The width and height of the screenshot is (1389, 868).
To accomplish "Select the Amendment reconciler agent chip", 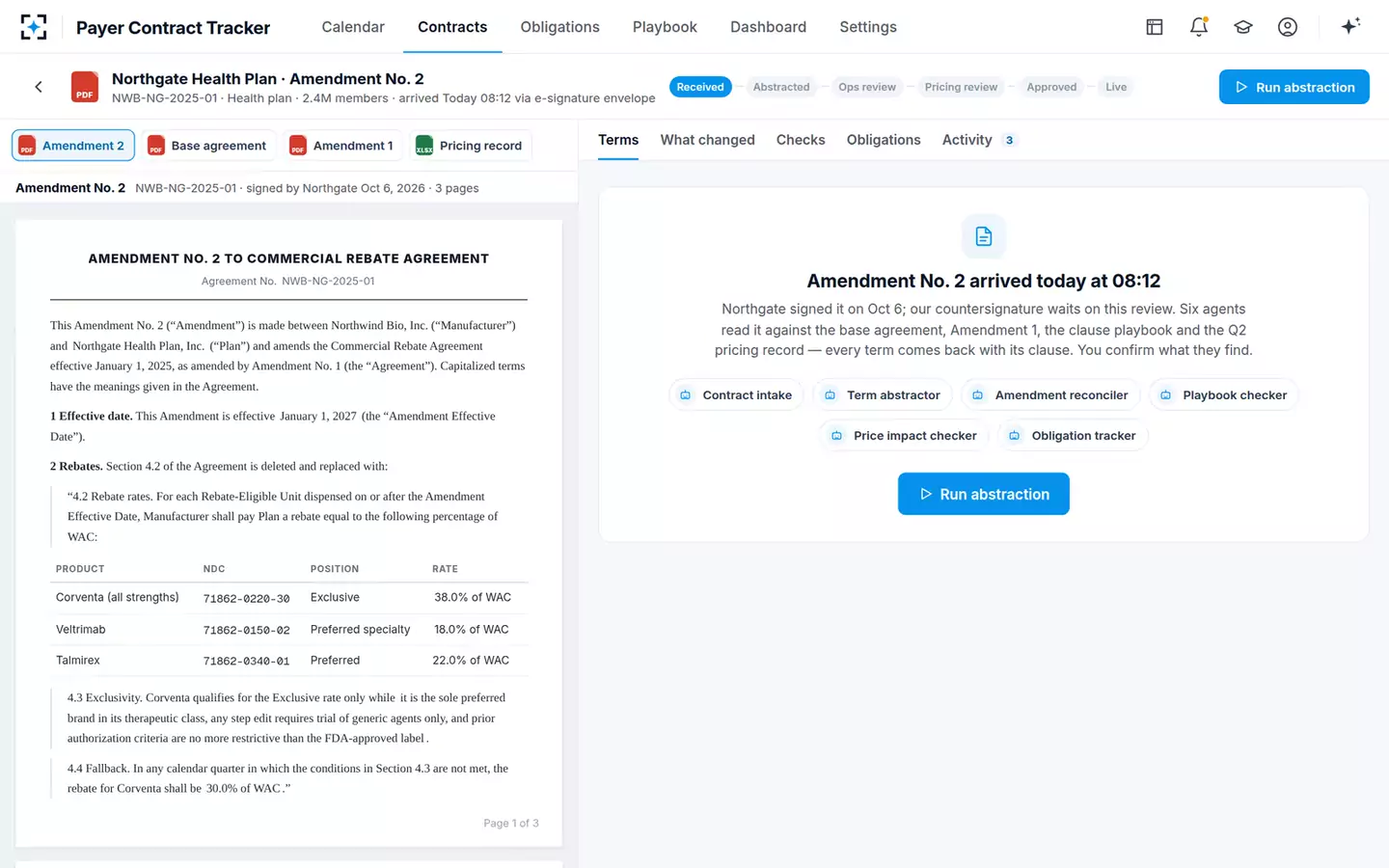I will click(1050, 395).
